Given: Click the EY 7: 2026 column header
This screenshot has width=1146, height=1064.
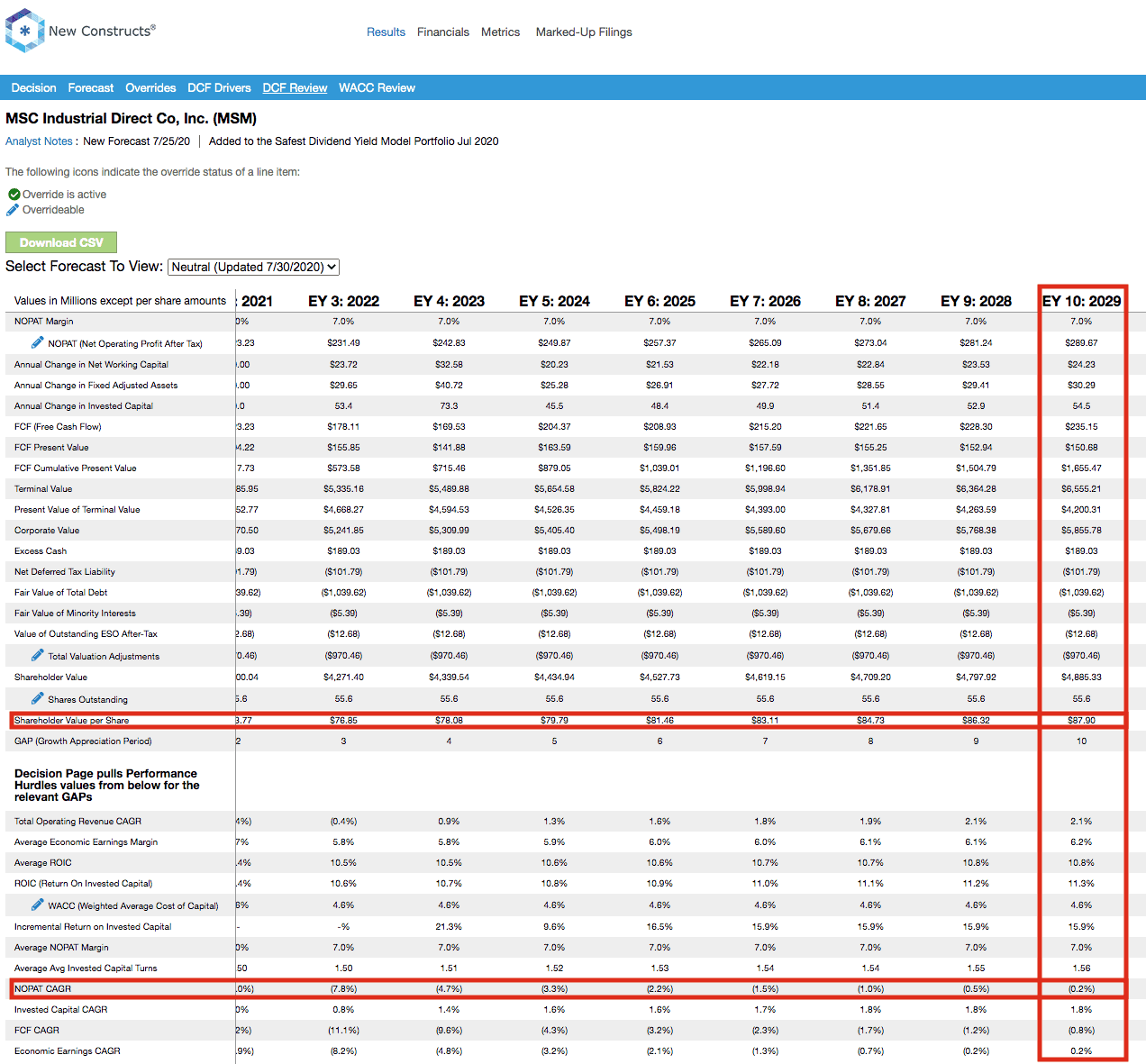Looking at the screenshot, I should coord(765,301).
